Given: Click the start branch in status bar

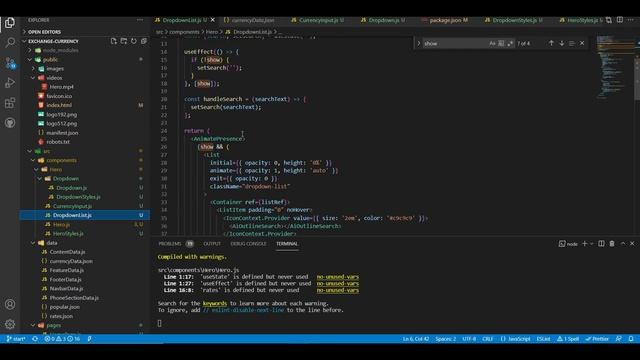Looking at the screenshot, I should click(x=16, y=339).
